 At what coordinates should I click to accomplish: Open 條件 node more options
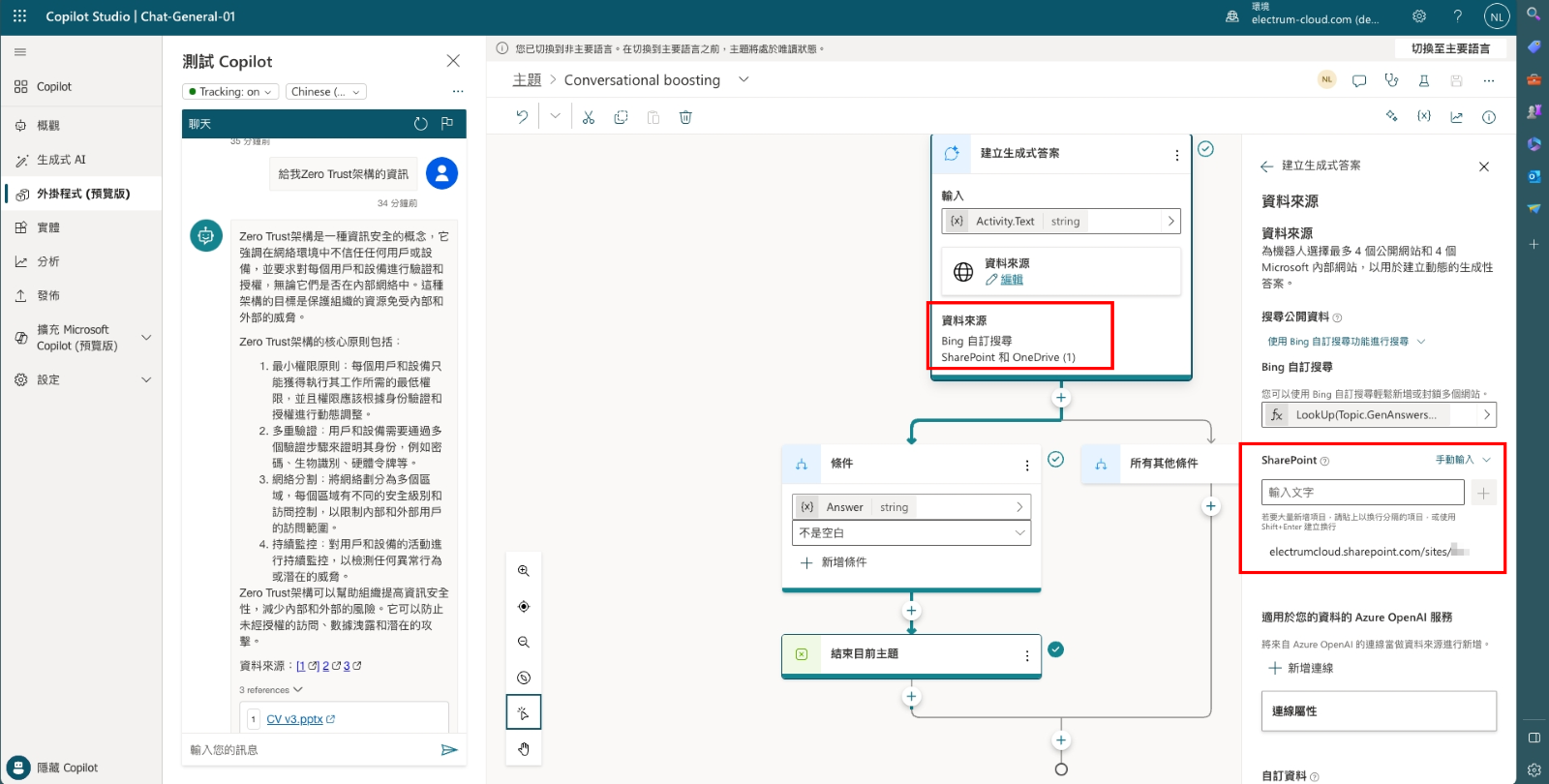tap(1027, 466)
